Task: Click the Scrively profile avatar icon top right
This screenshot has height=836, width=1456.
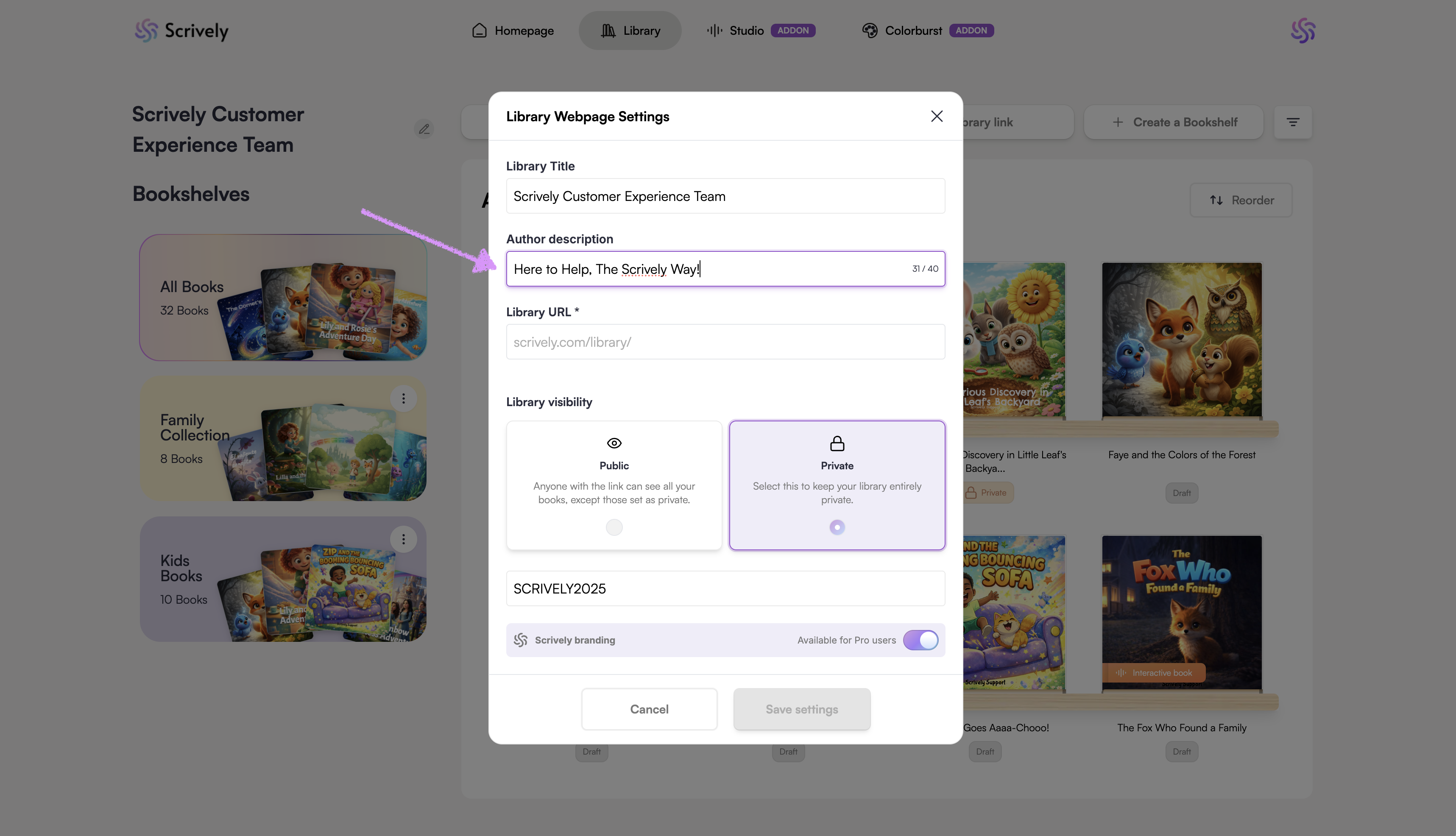Action: (x=1303, y=31)
